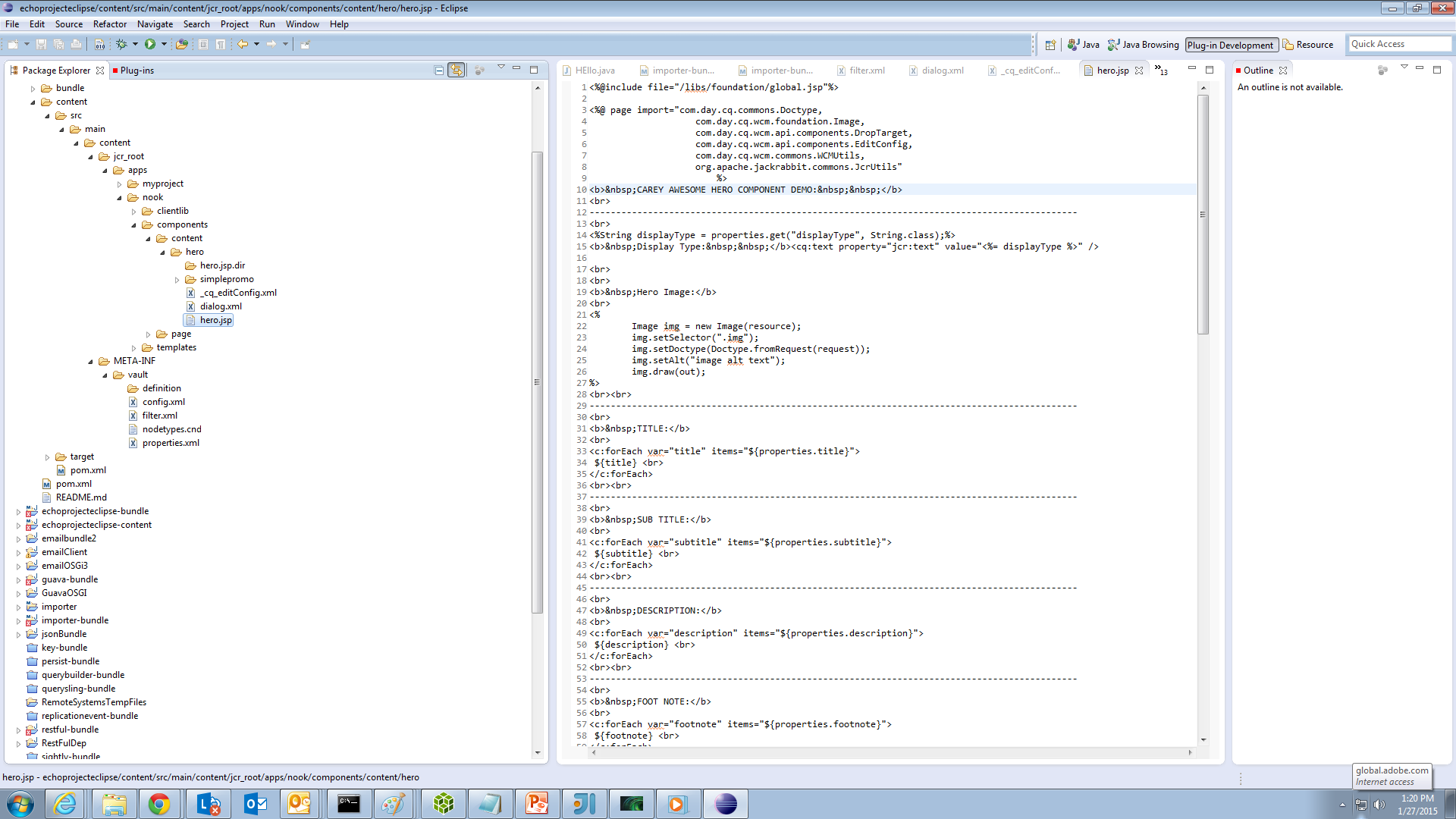The height and width of the screenshot is (819, 1456).
Task: Click the Open Perspective icon
Action: coord(1050,45)
